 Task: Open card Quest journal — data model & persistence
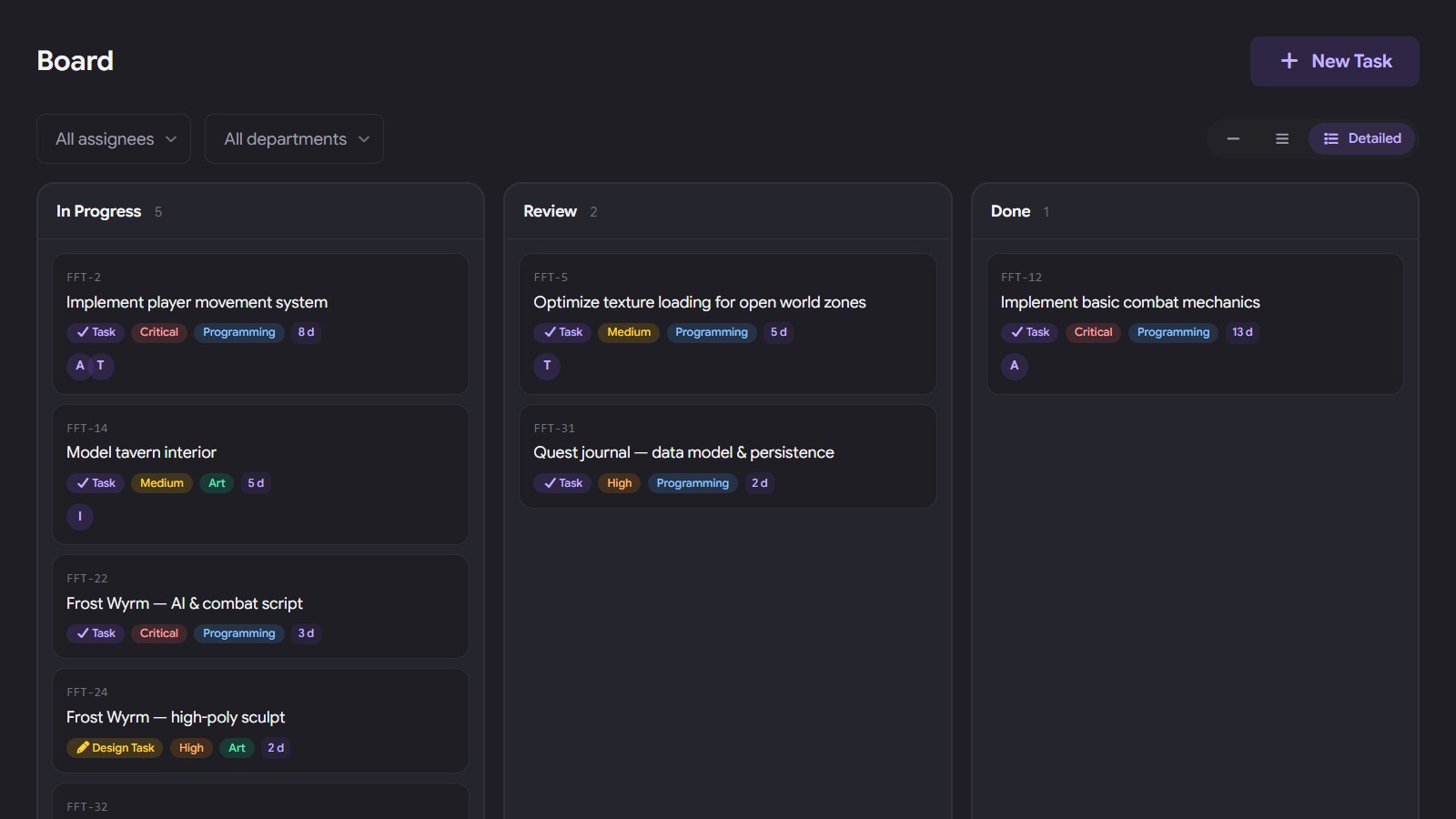click(727, 456)
